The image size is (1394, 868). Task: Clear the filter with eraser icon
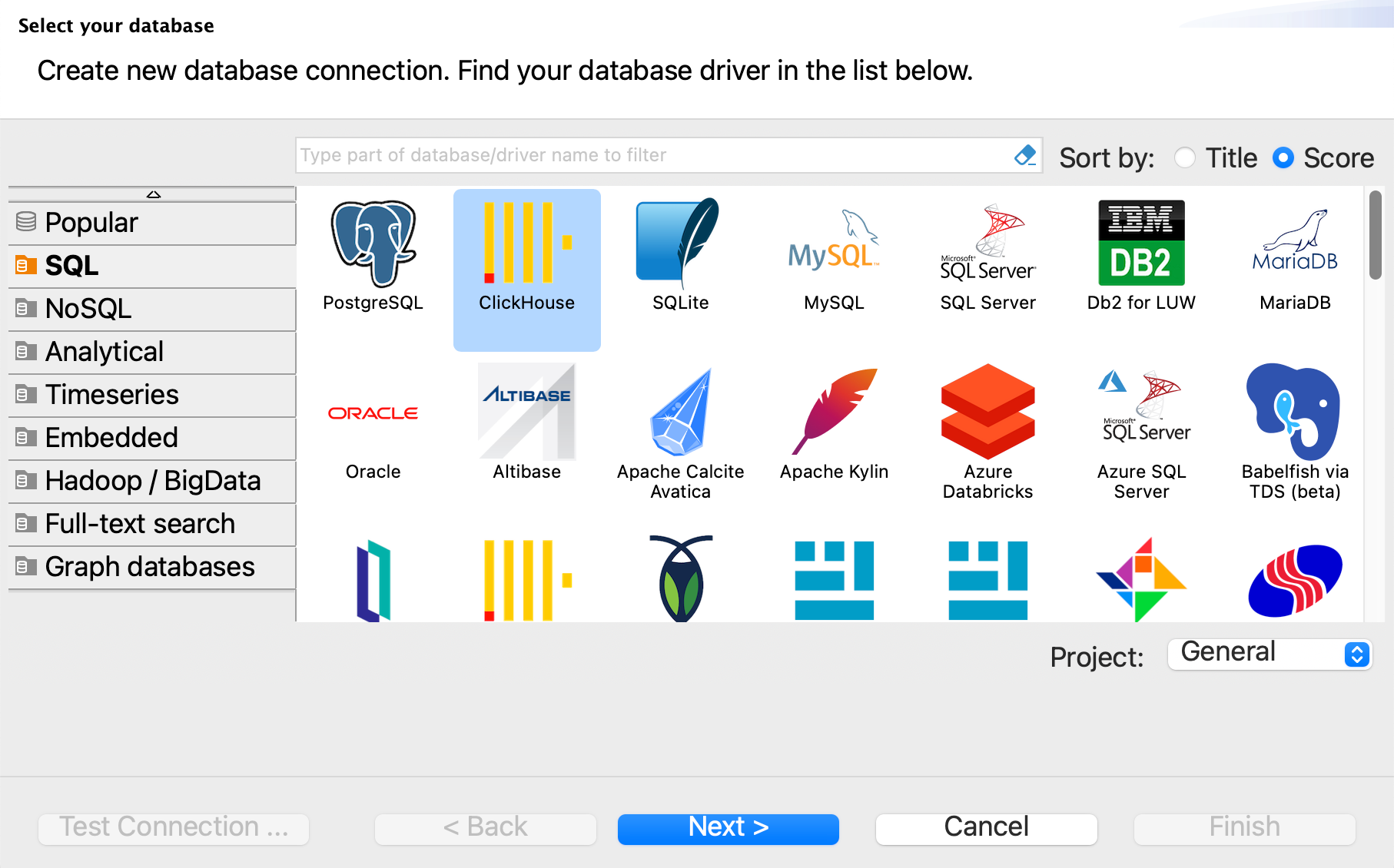tap(1025, 156)
